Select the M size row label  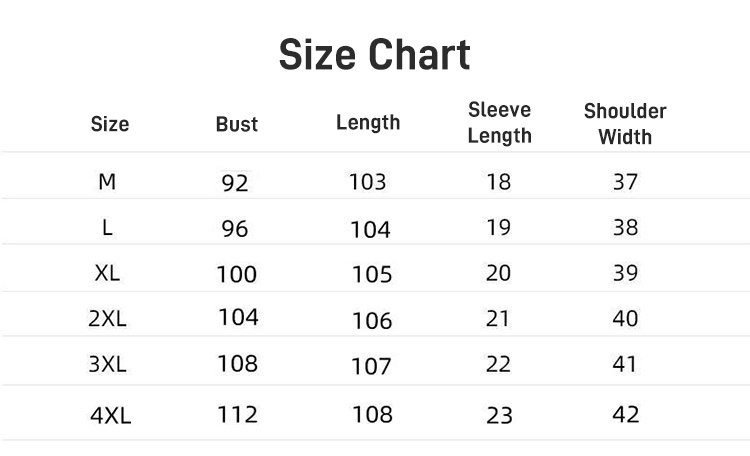(x=108, y=182)
